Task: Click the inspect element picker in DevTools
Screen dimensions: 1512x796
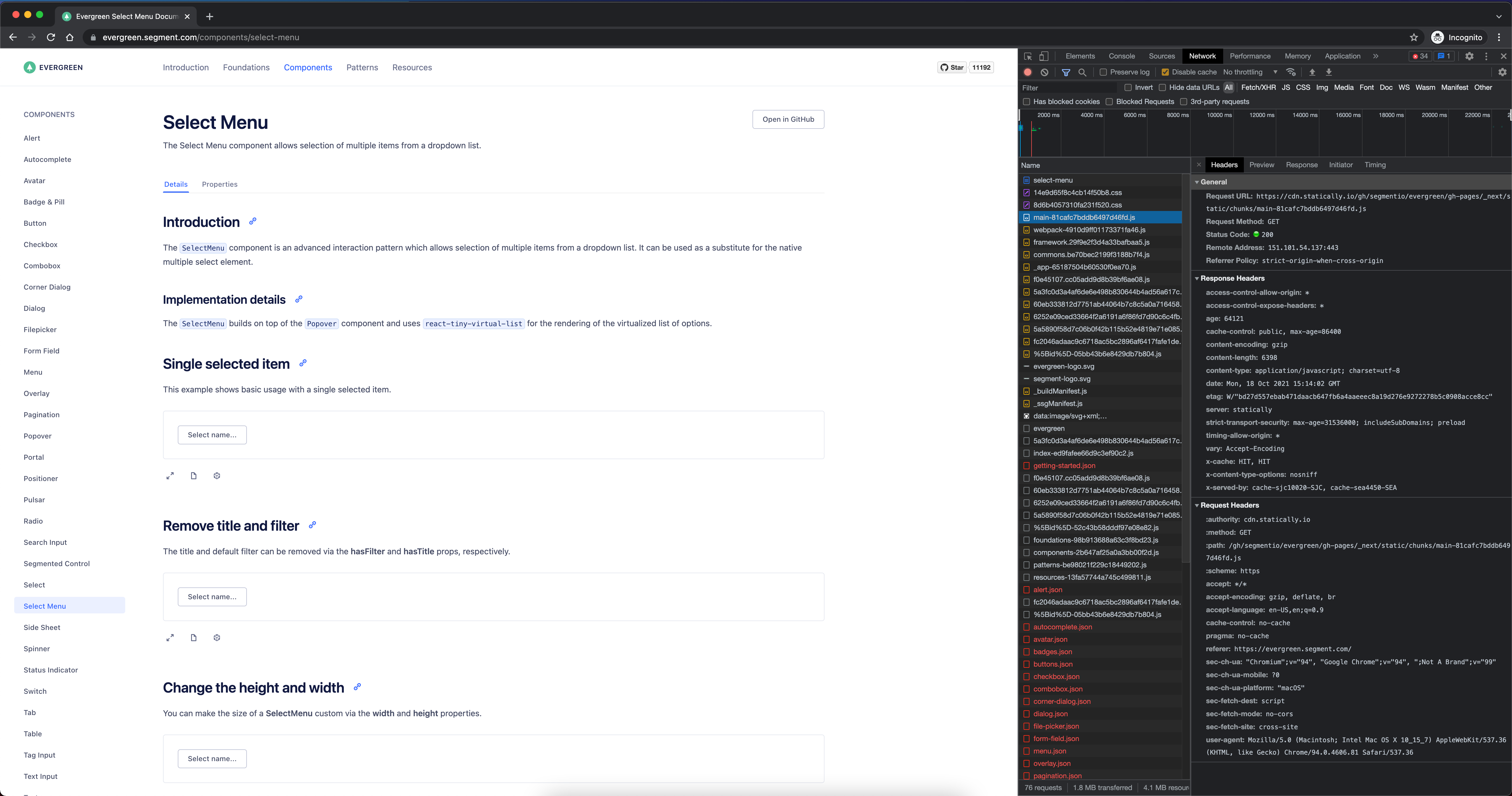Action: click(1028, 56)
